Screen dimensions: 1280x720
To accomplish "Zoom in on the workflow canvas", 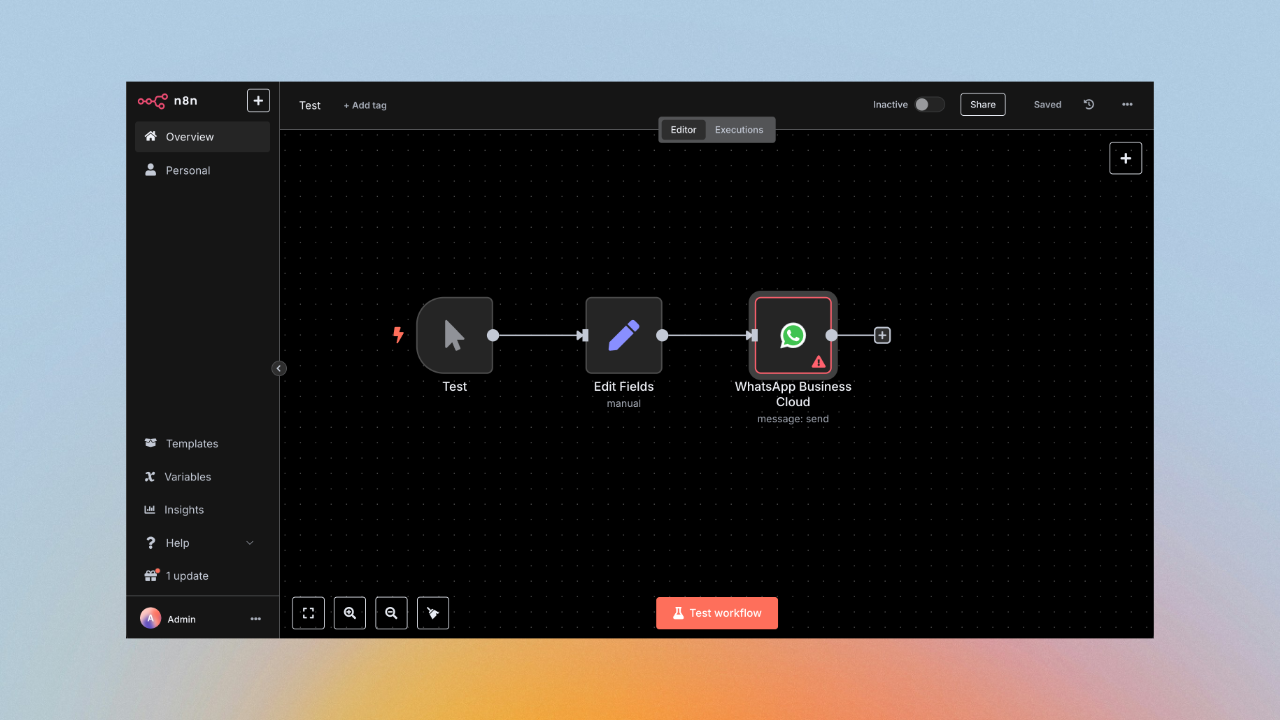I will (x=350, y=613).
